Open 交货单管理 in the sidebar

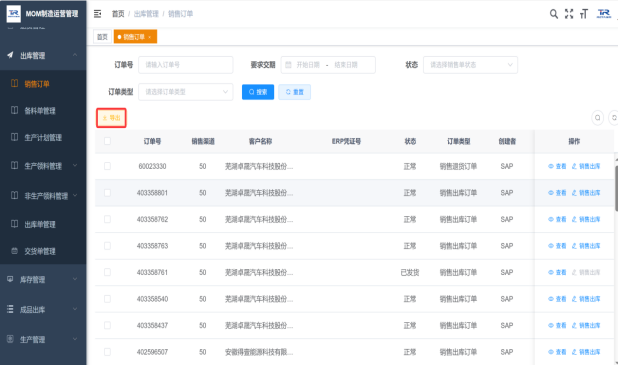[x=40, y=251]
